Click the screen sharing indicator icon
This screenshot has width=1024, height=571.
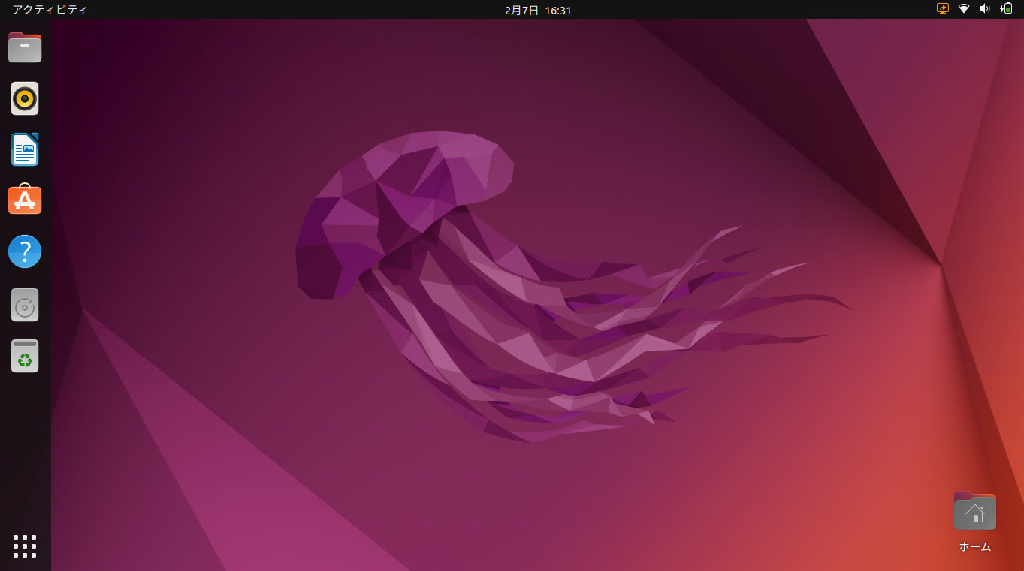(x=942, y=9)
